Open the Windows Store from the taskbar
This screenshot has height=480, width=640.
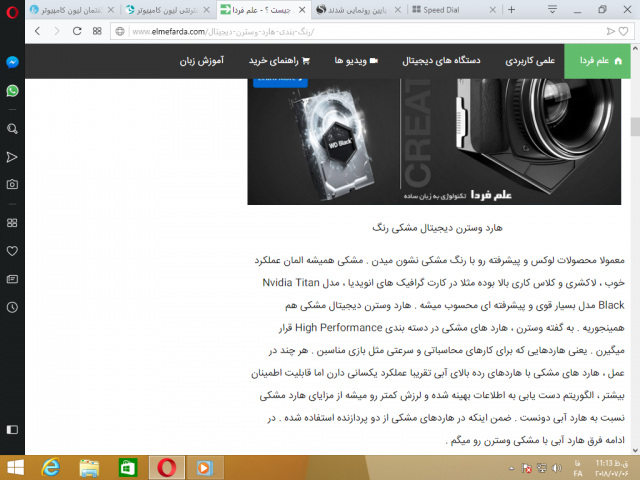pyautogui.click(x=128, y=467)
